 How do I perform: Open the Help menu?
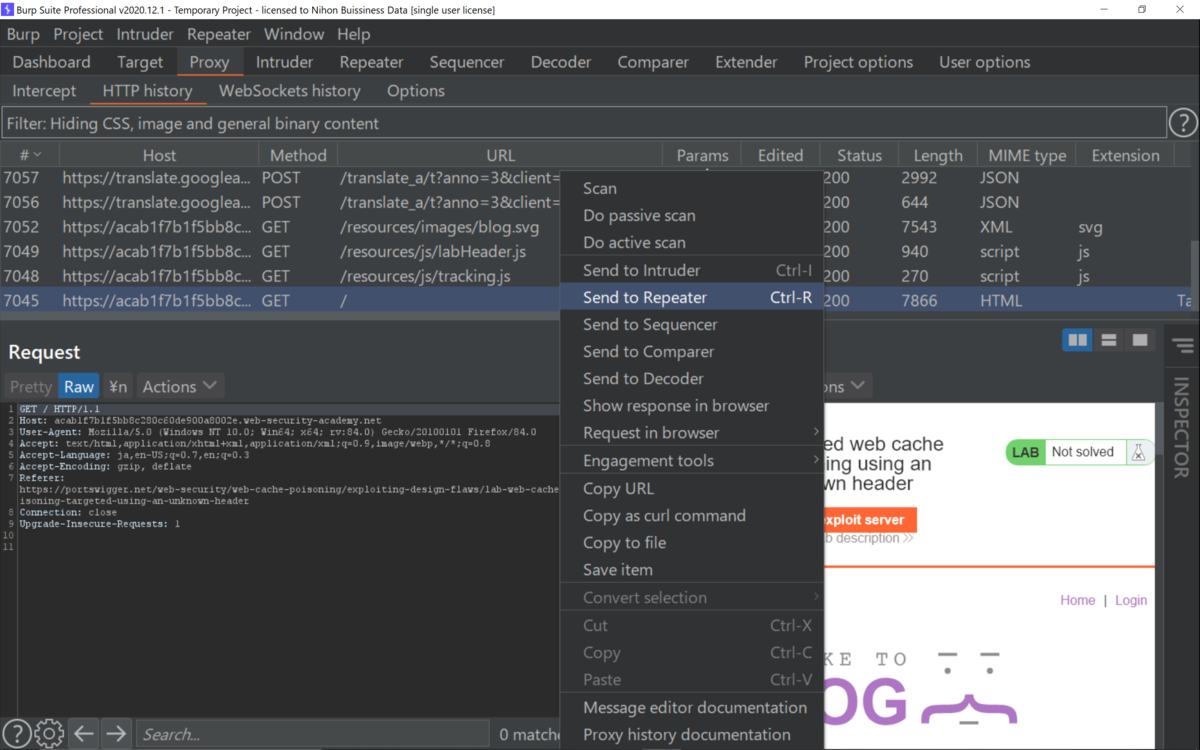point(354,34)
